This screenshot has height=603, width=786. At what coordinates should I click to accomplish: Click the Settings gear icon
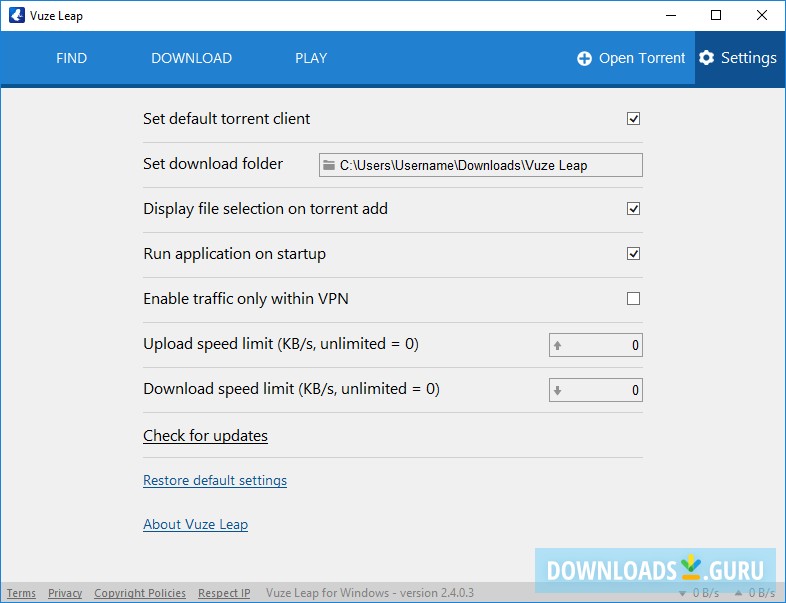(706, 58)
